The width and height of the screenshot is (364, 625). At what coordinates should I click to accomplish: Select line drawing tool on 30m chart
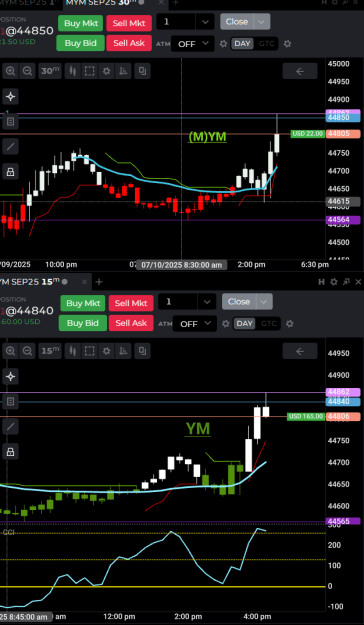coord(10,147)
